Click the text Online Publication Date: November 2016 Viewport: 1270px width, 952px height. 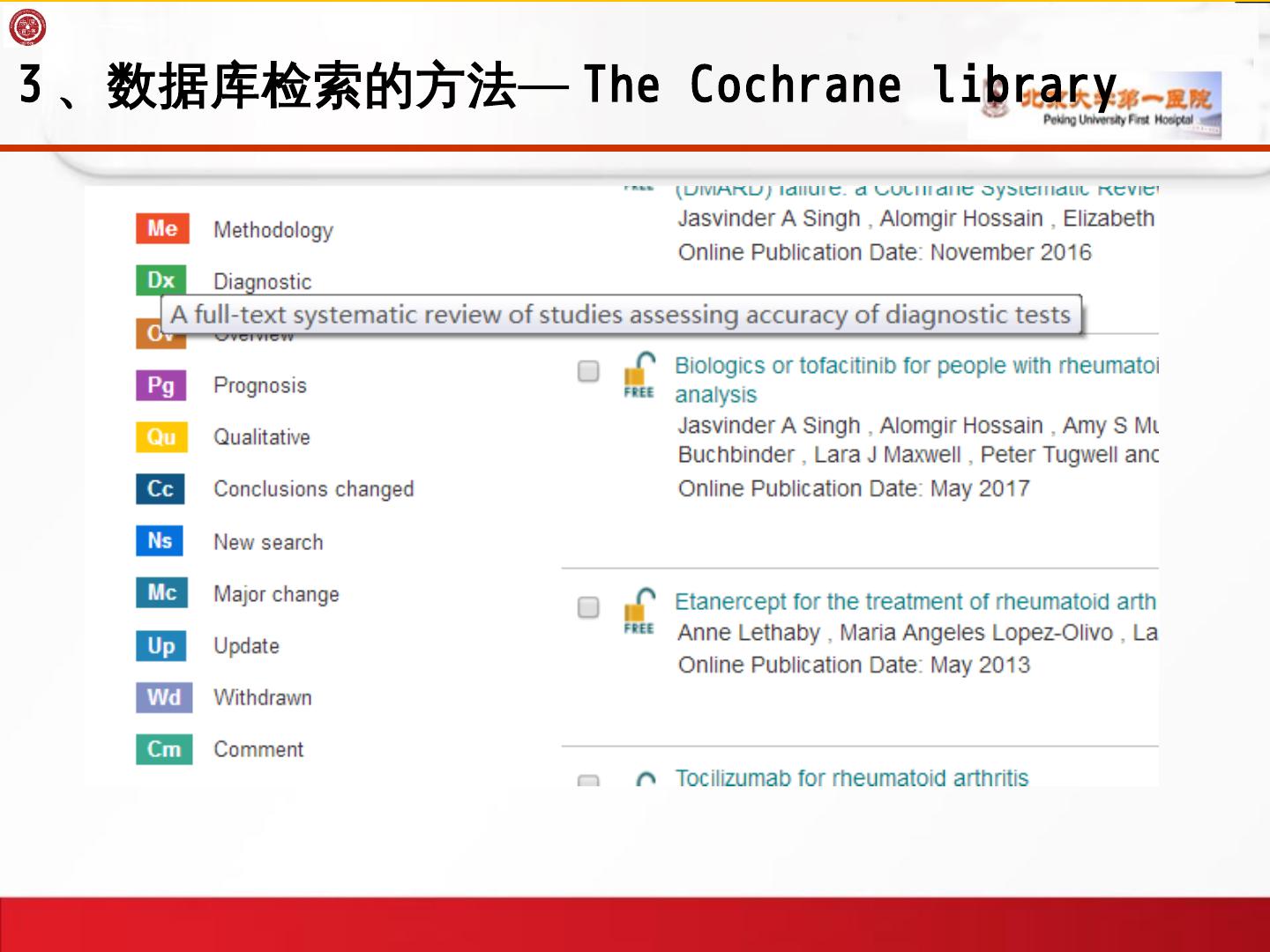pyautogui.click(x=885, y=252)
